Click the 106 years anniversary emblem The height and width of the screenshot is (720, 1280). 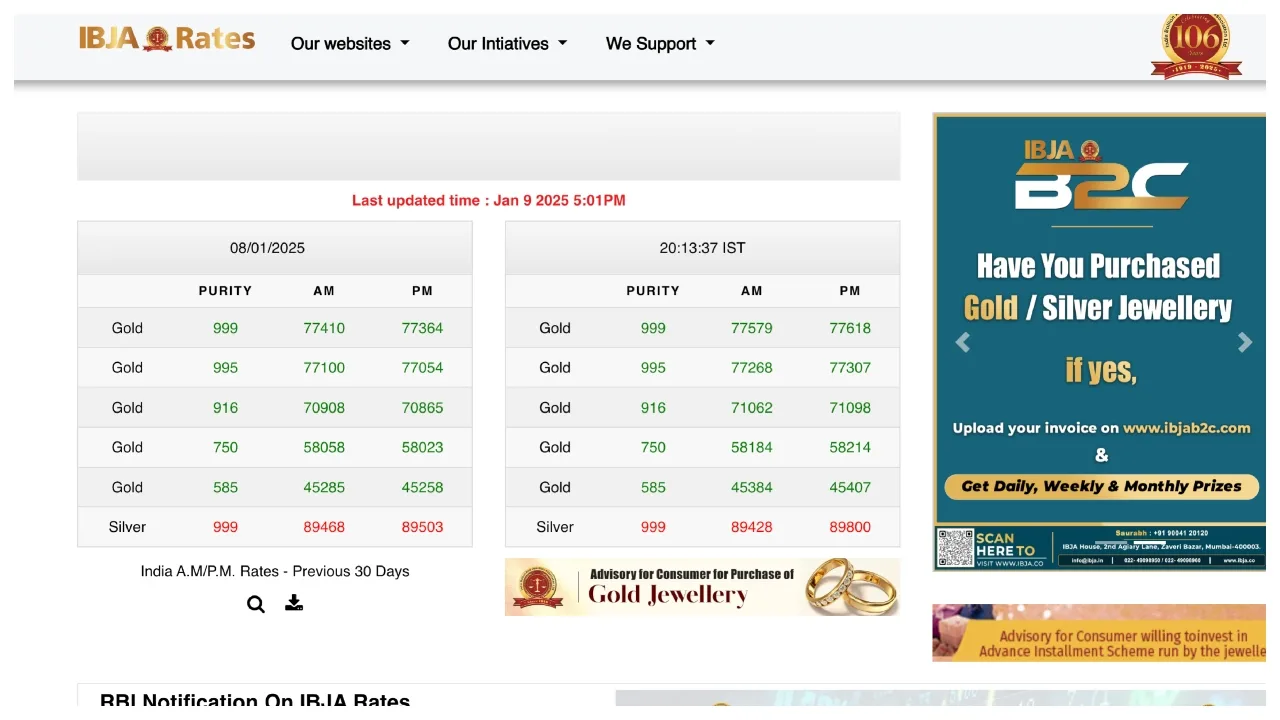pos(1196,45)
